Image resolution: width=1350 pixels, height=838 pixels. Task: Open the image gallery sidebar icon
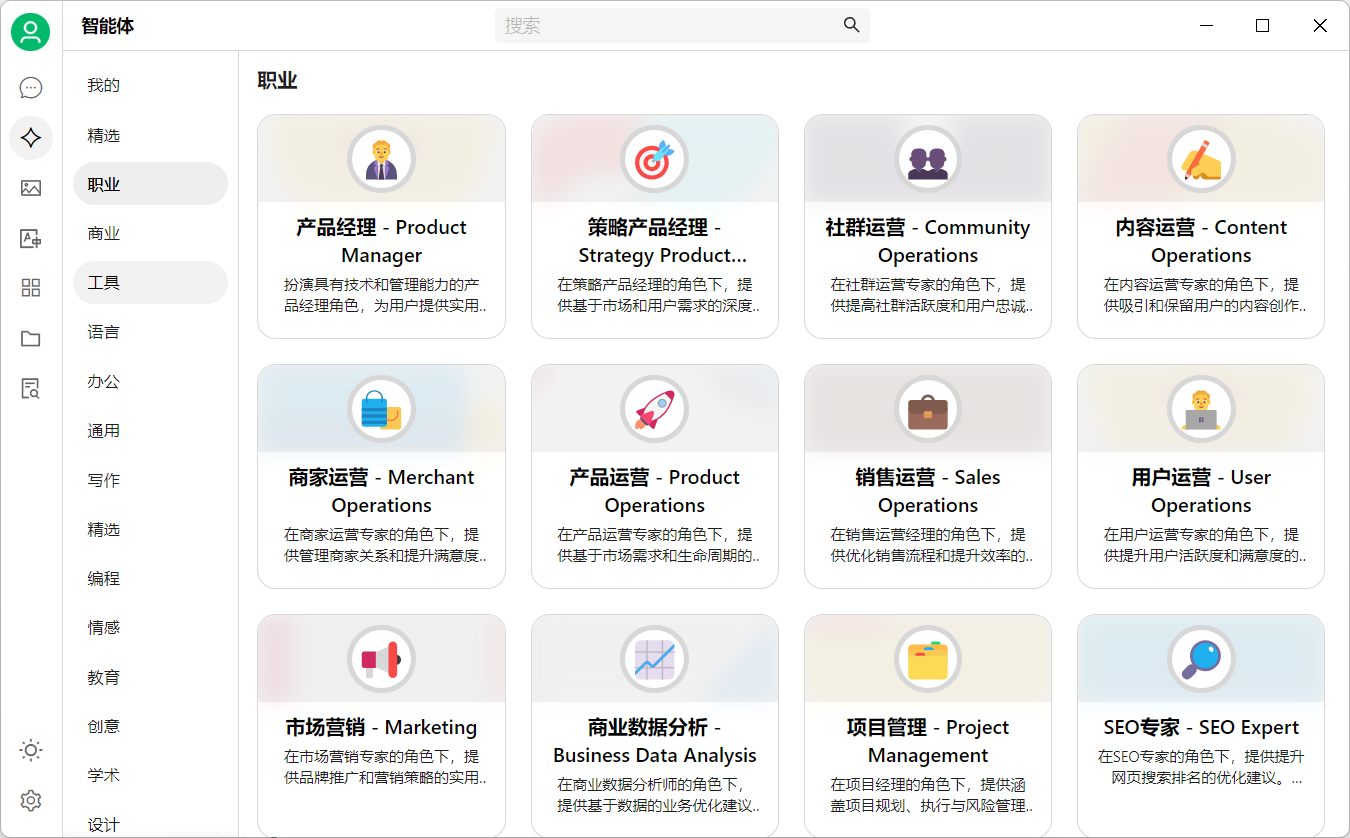(30, 188)
